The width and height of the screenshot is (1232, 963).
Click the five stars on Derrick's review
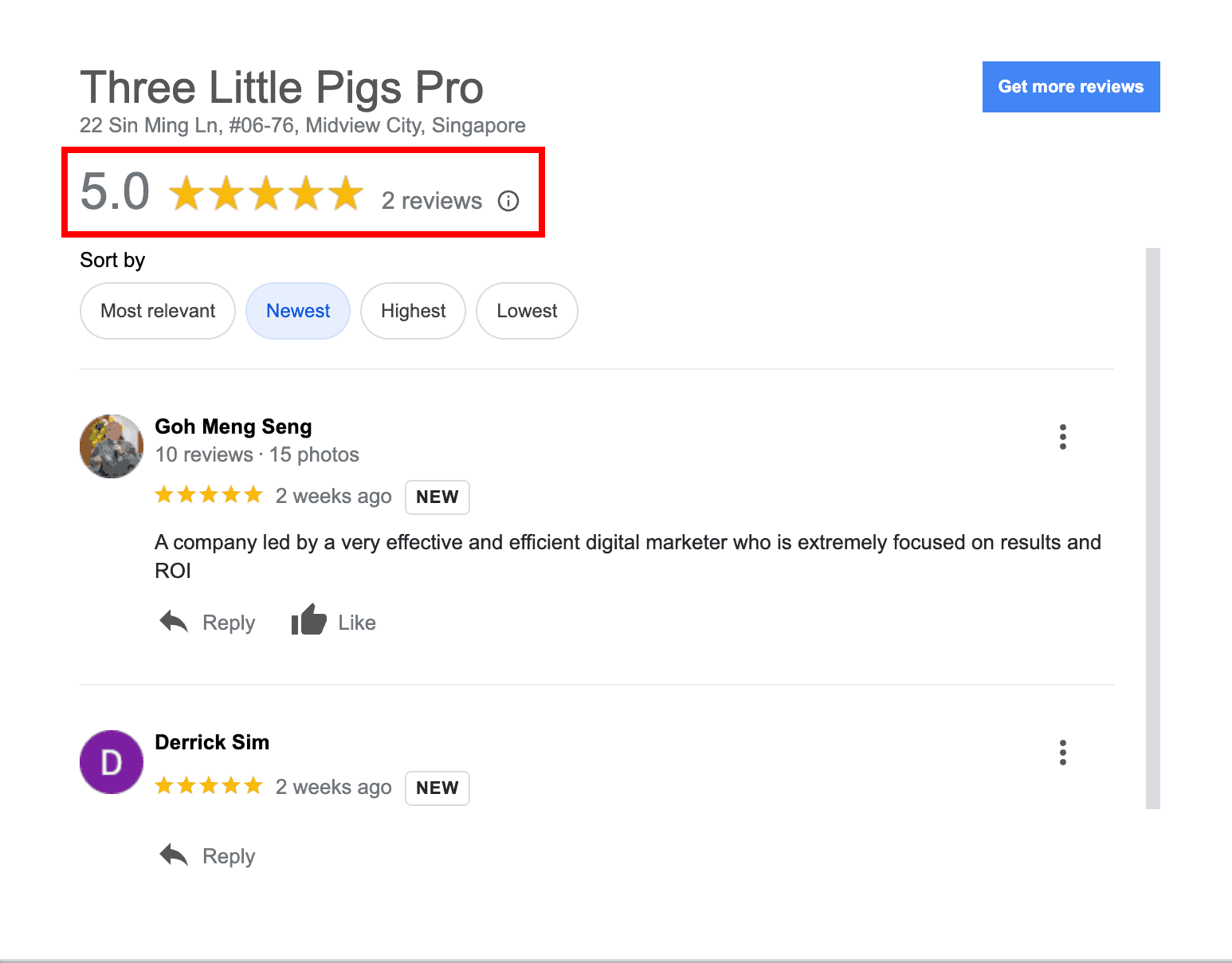tap(209, 786)
